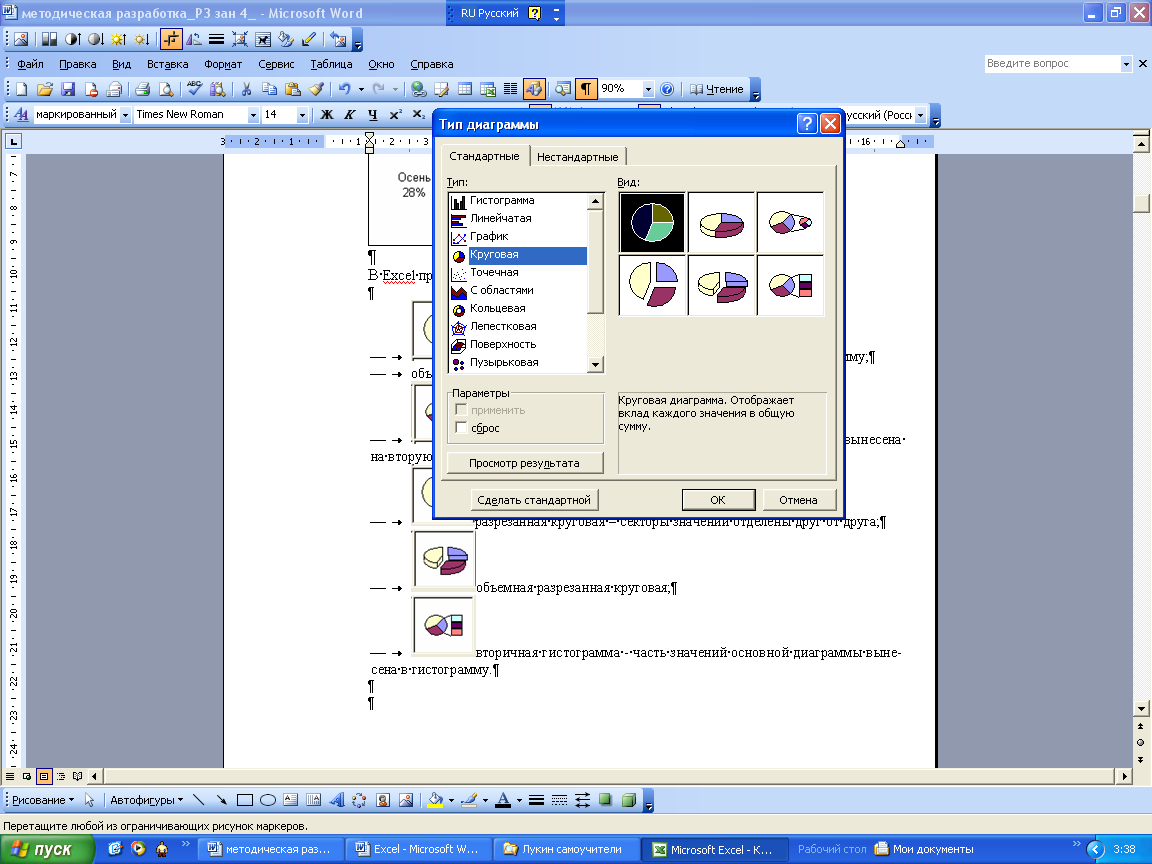Save the document with the floppy icon
This screenshot has height=864, width=1152.
[x=68, y=89]
